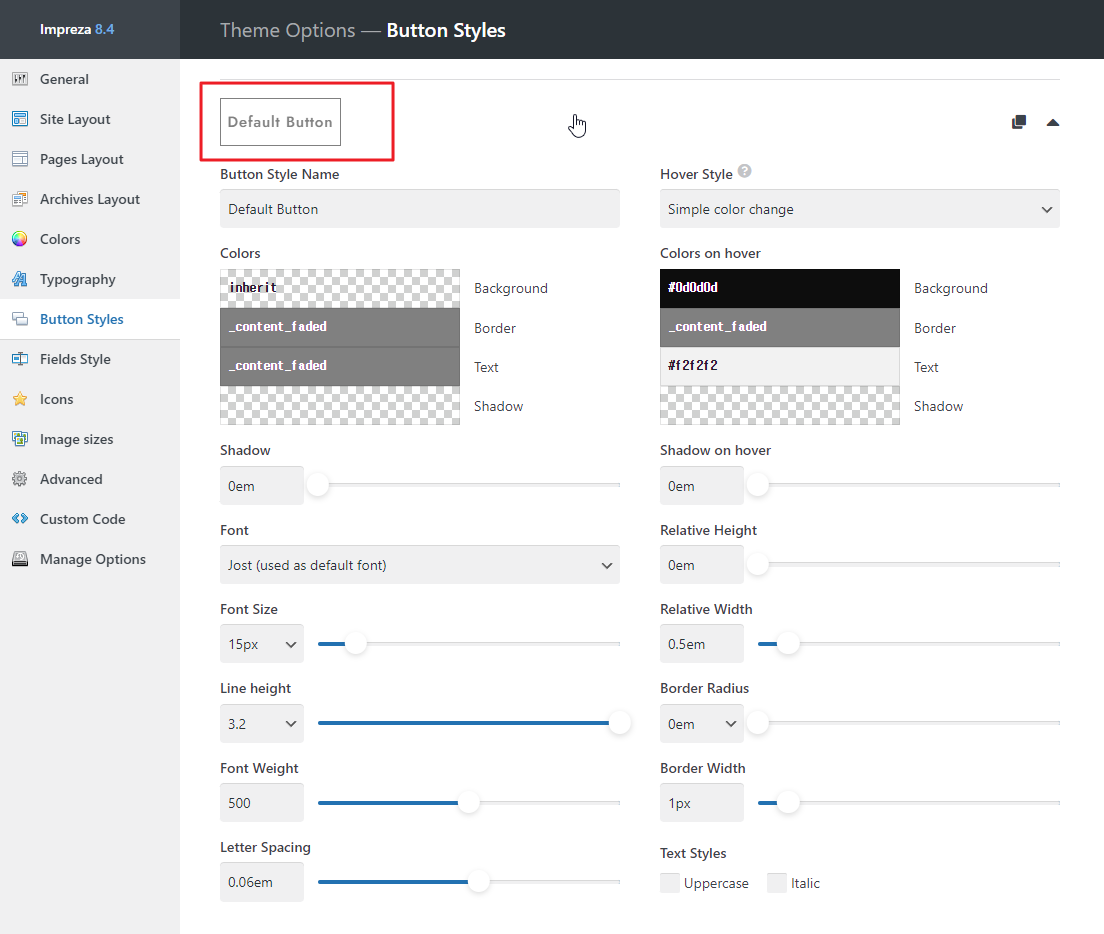The image size is (1104, 934).
Task: Click the Relative Height value field
Action: tap(701, 564)
